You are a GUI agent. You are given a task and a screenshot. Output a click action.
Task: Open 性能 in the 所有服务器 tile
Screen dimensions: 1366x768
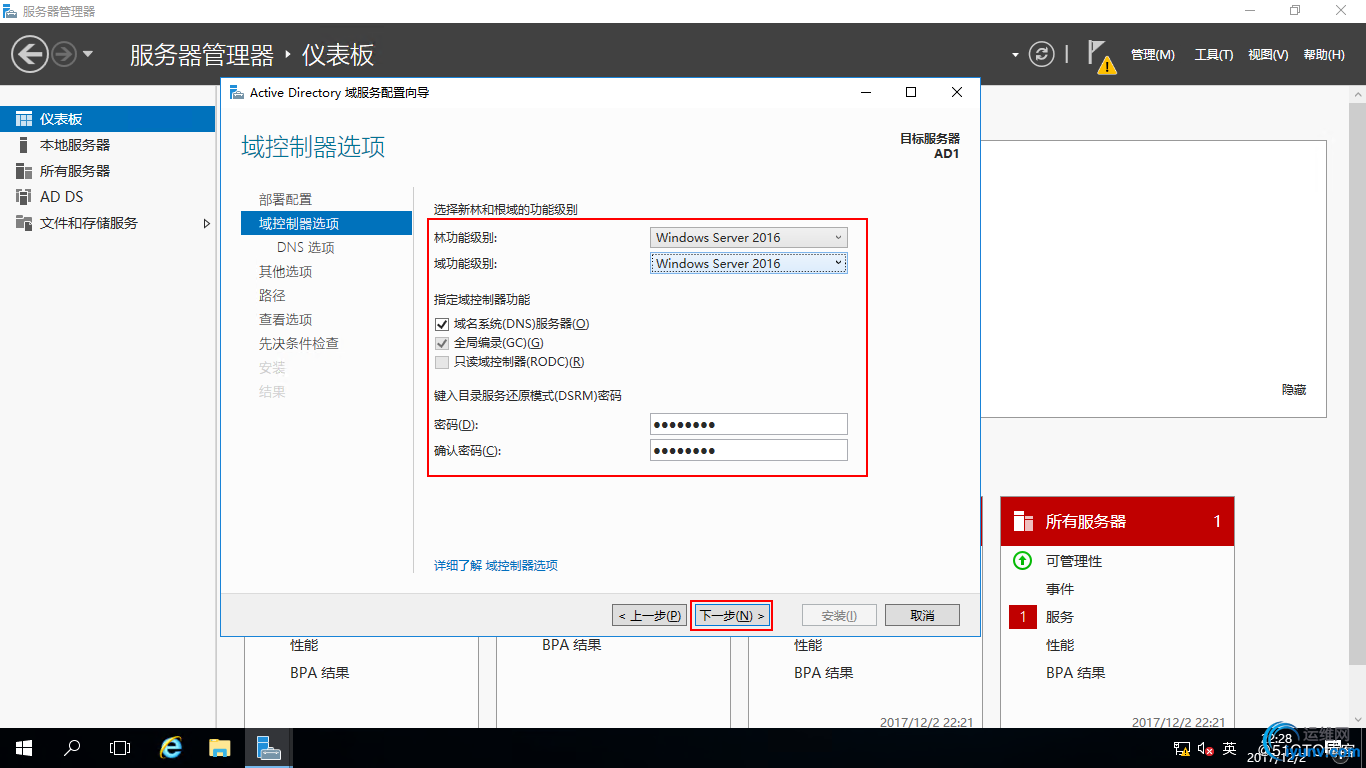[1060, 645]
